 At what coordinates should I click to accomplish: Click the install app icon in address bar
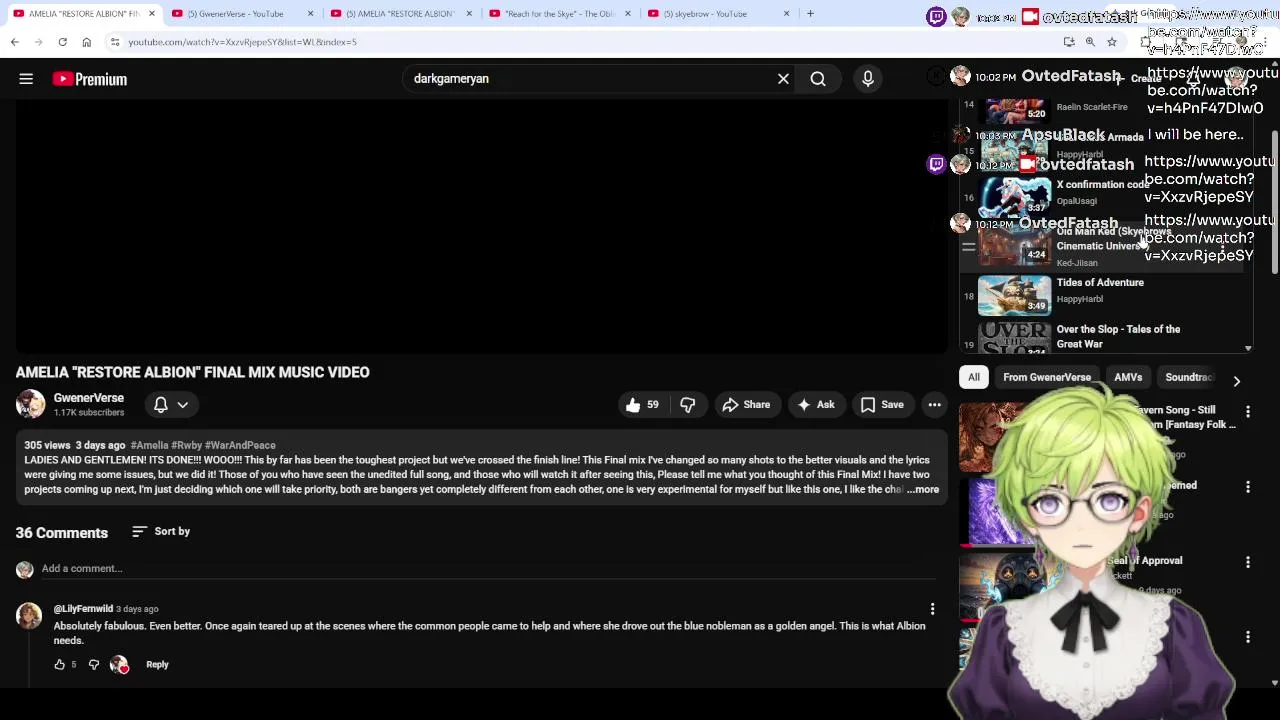[x=1069, y=42]
